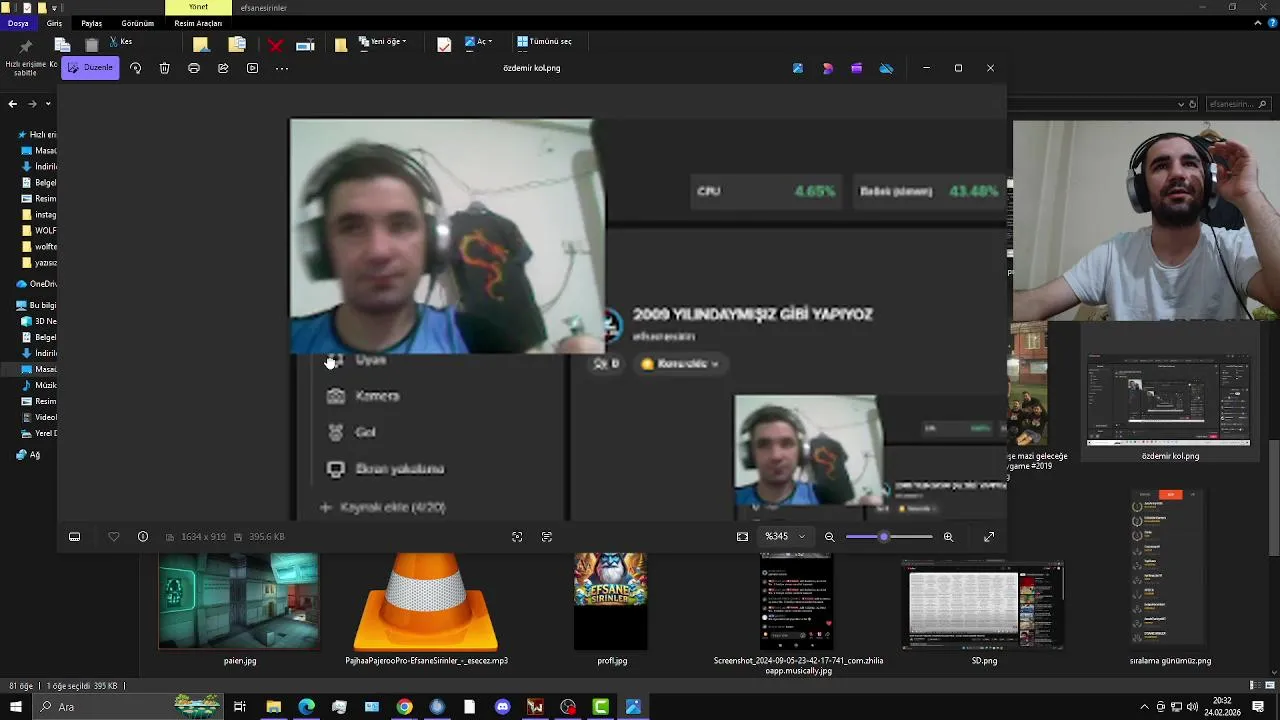1280x720 pixels.
Task: Favorite the photo with the heart icon
Action: tap(114, 537)
